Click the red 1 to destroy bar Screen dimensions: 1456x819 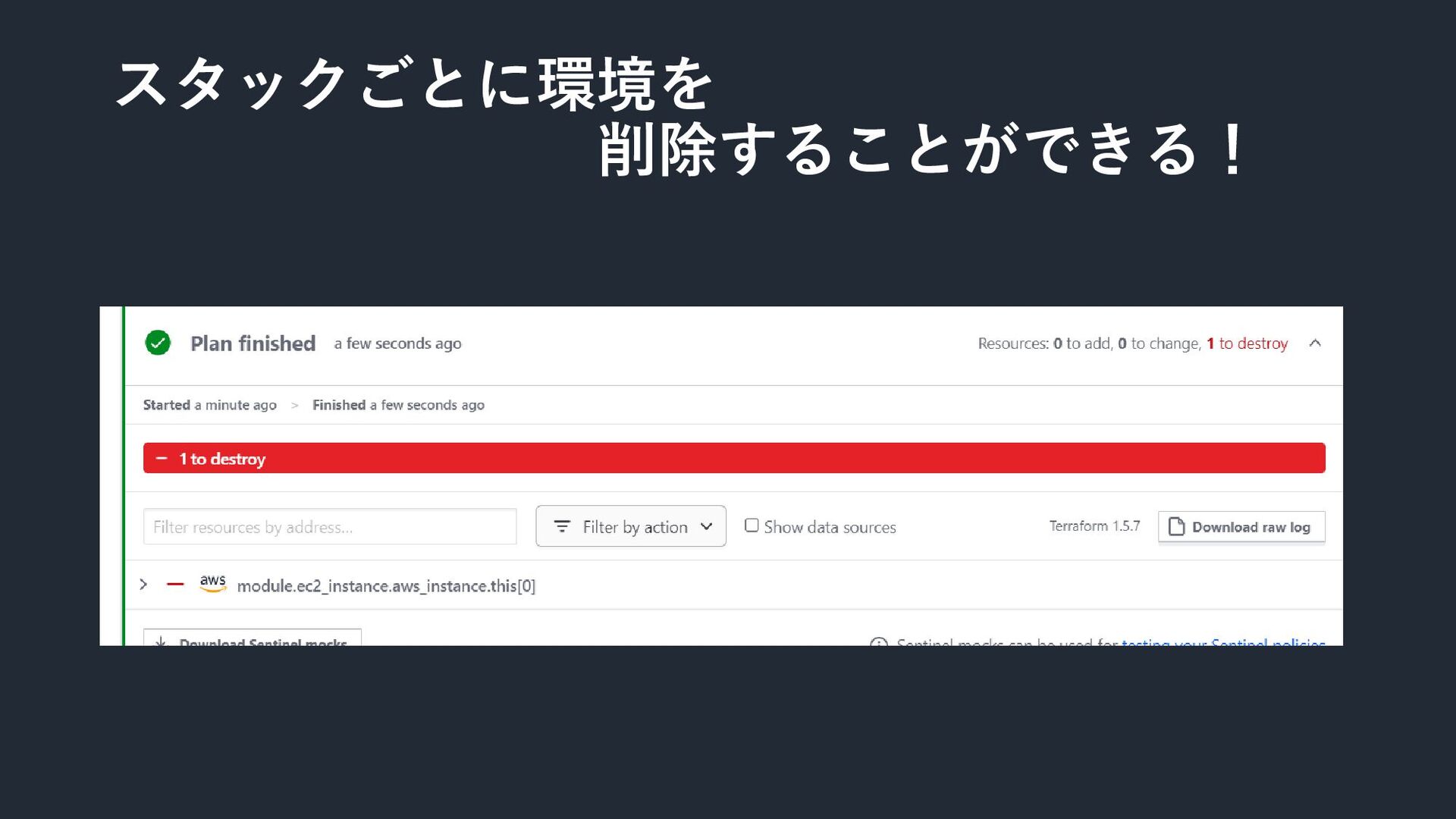coord(733,458)
